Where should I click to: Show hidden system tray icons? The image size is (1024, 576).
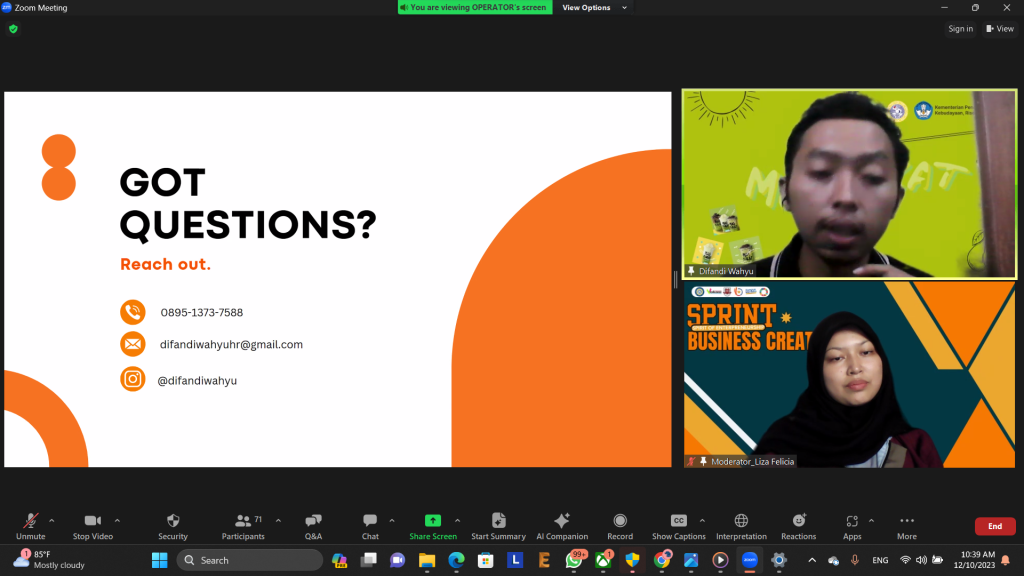[812, 560]
